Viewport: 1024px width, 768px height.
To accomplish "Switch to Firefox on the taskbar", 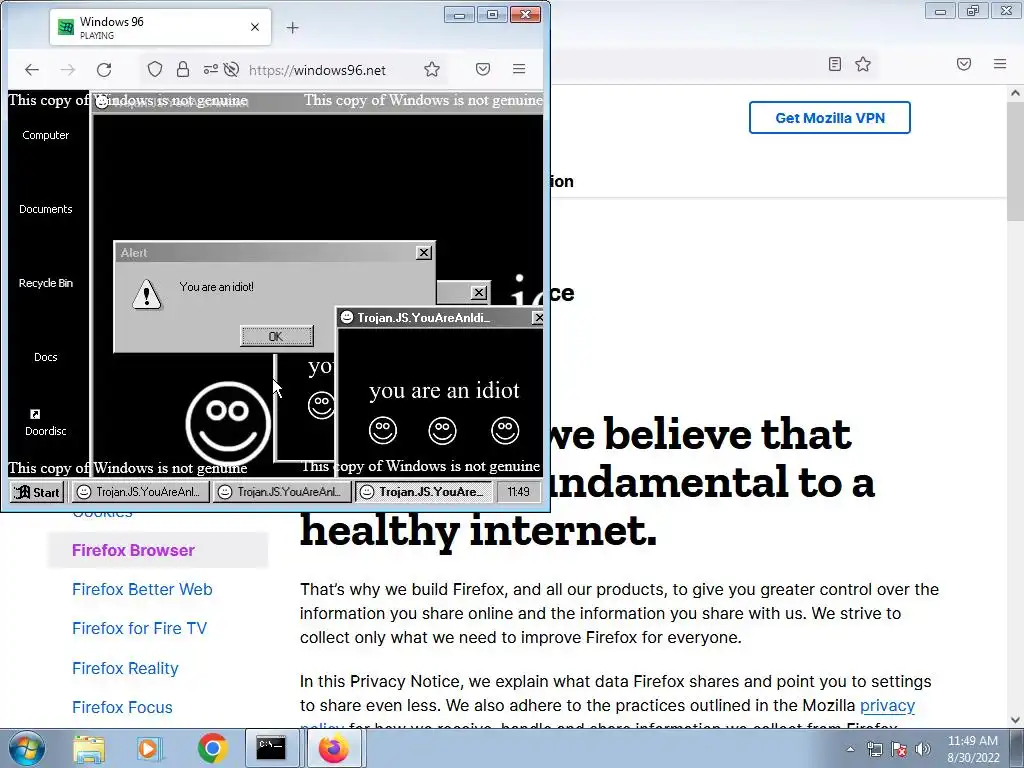I will tap(334, 748).
